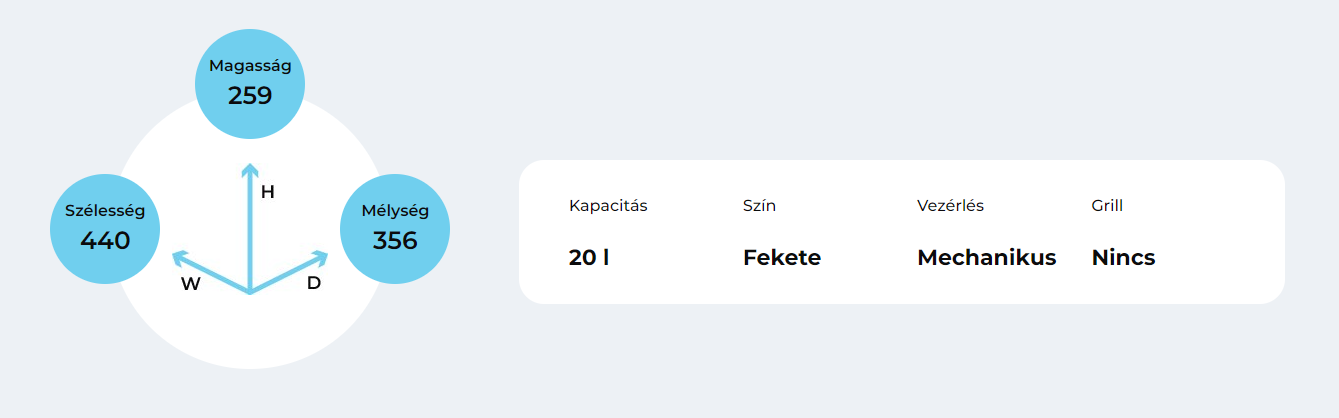Screen dimensions: 1339x418
Task: Click the Fekete color value
Action: point(782,257)
